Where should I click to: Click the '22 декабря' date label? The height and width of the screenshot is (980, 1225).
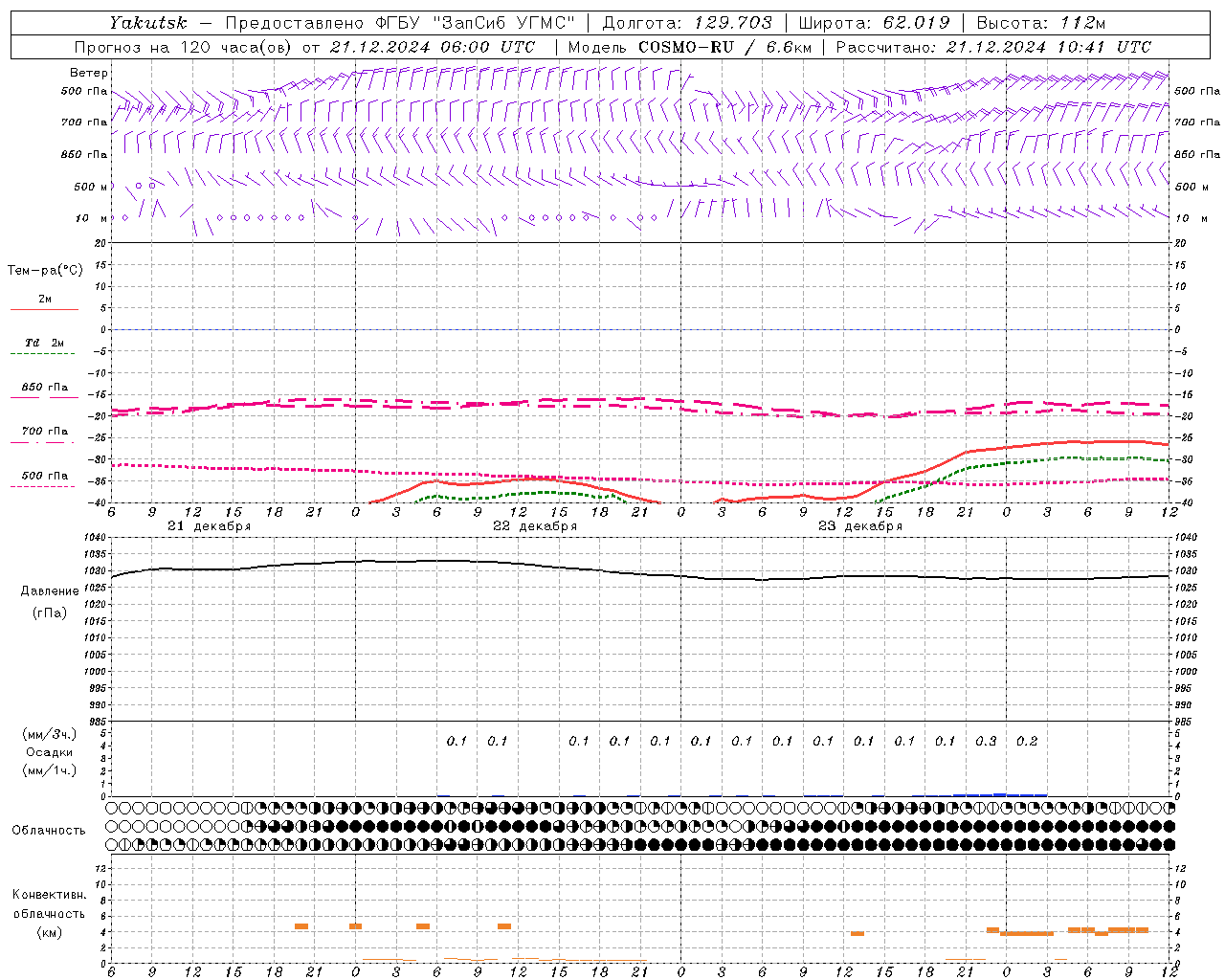(535, 526)
